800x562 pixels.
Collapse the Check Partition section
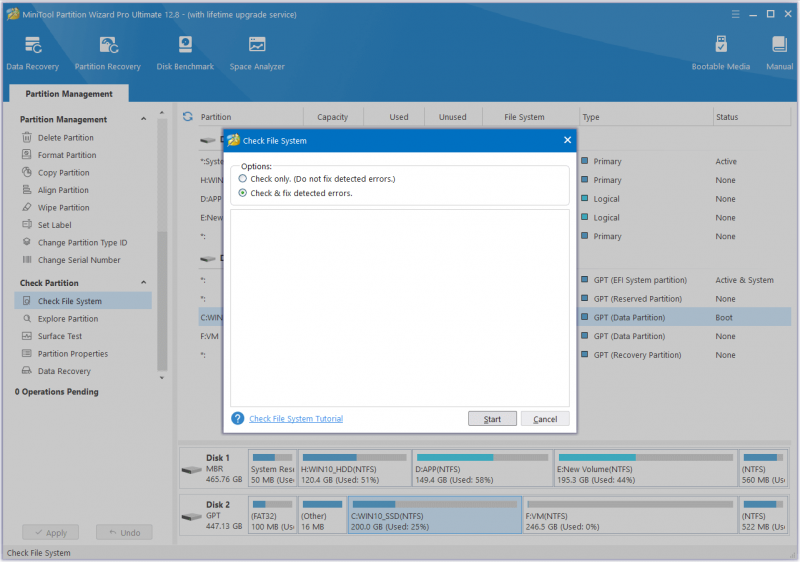(x=143, y=283)
